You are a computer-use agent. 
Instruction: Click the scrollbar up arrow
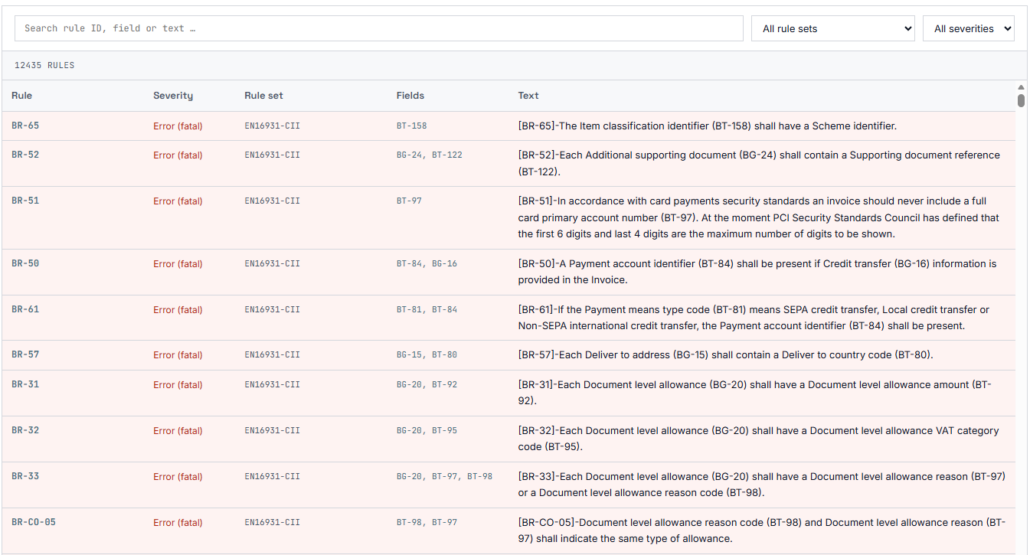coord(1021,87)
